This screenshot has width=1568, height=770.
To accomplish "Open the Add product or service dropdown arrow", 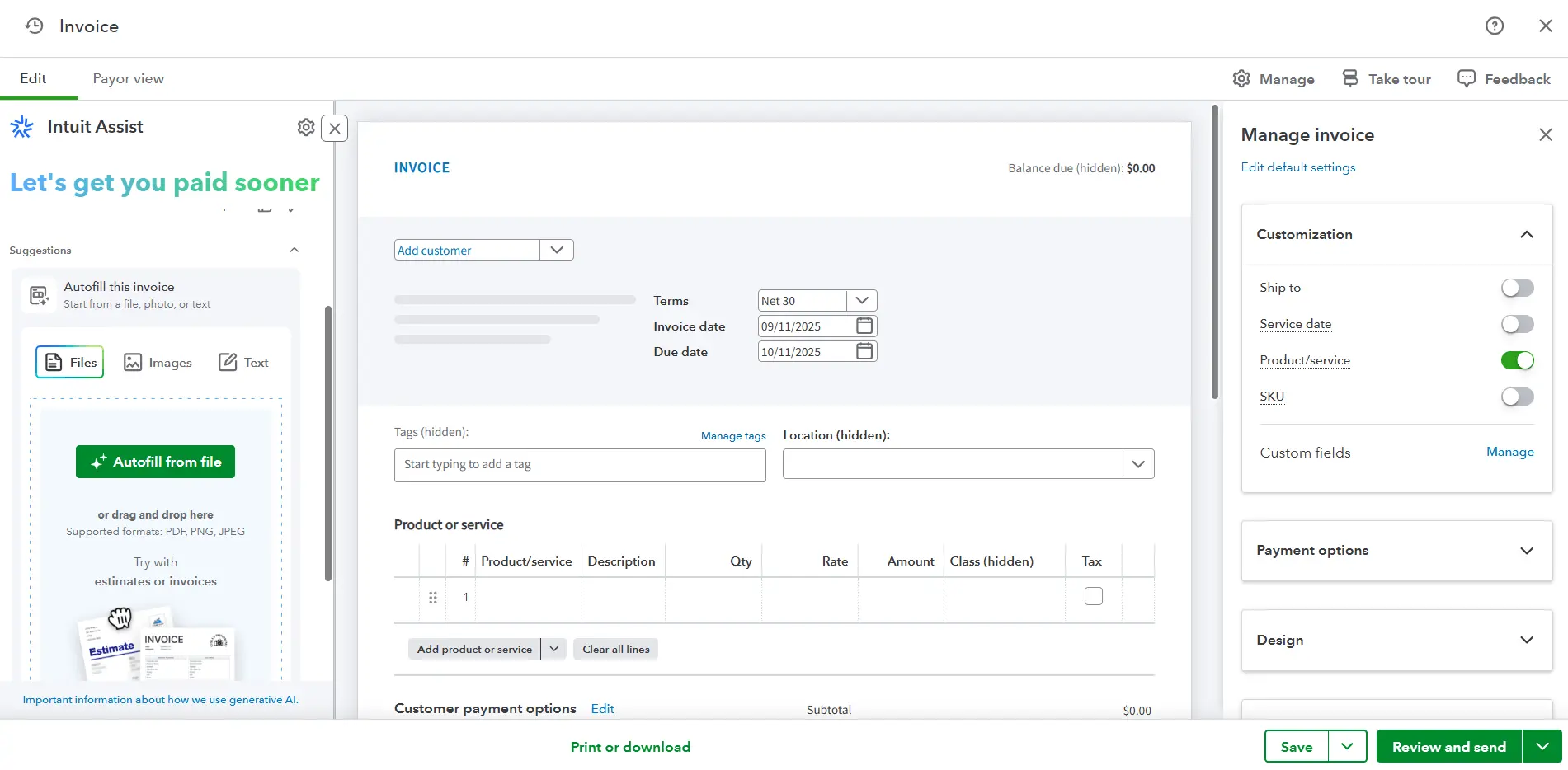I will pyautogui.click(x=553, y=649).
